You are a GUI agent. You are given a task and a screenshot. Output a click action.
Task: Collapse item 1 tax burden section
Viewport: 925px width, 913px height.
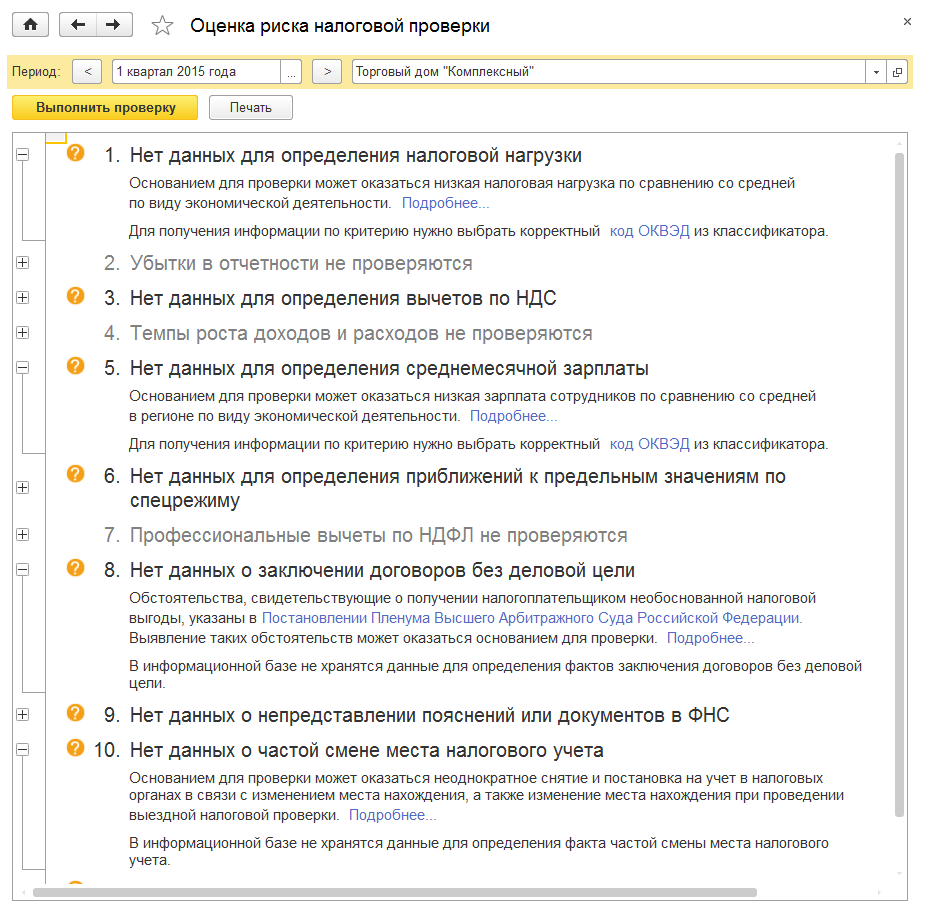coord(23,155)
